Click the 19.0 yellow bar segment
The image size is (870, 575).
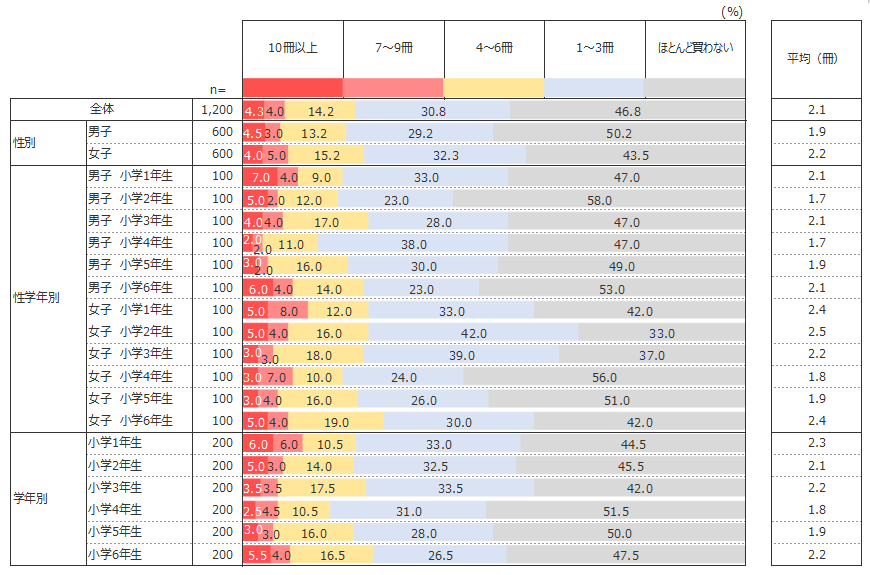(336, 422)
